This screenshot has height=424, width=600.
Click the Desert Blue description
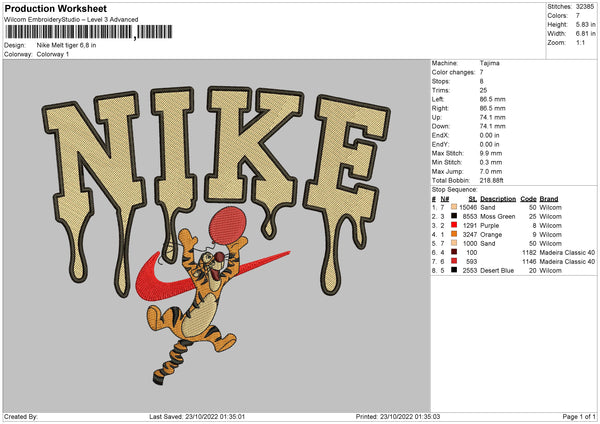click(x=497, y=270)
